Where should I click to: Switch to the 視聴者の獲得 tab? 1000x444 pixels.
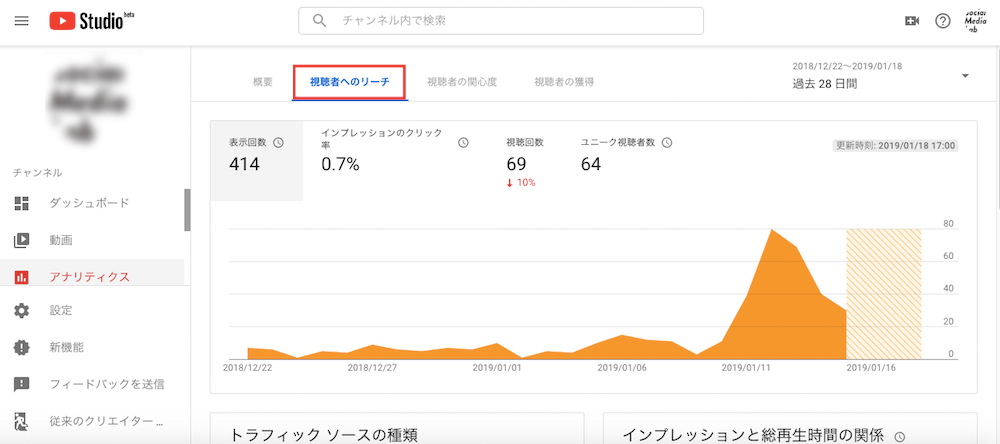pyautogui.click(x=564, y=82)
